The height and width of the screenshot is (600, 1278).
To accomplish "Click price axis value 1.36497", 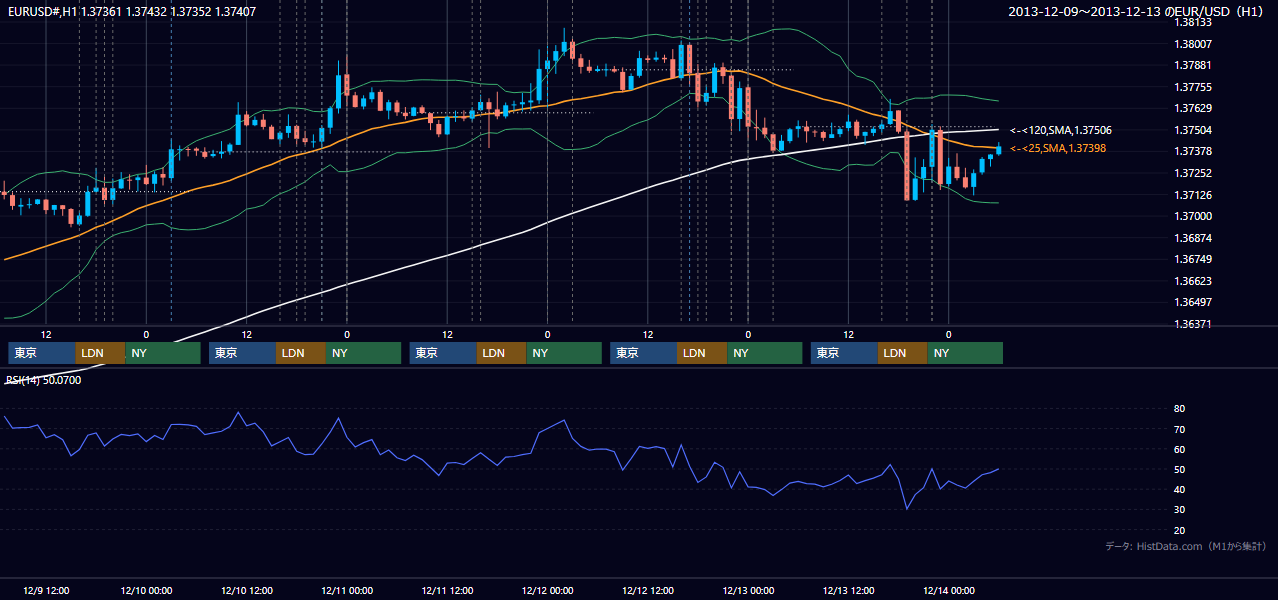I will (x=1194, y=302).
